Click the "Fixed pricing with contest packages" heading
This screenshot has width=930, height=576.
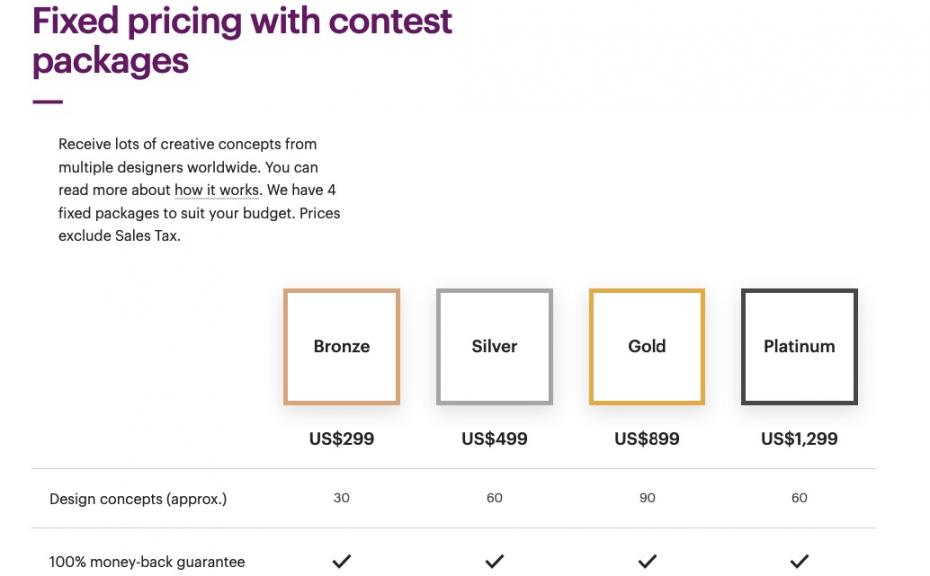[242, 40]
